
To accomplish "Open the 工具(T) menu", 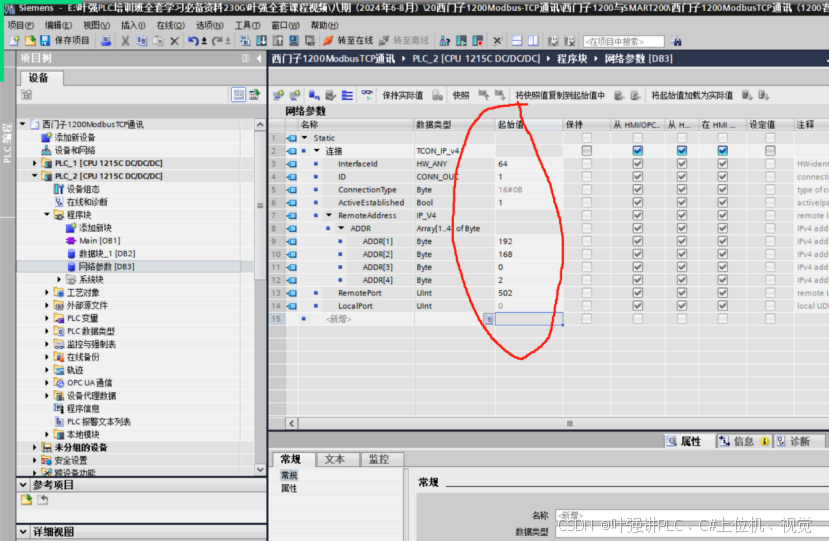I will [x=247, y=25].
